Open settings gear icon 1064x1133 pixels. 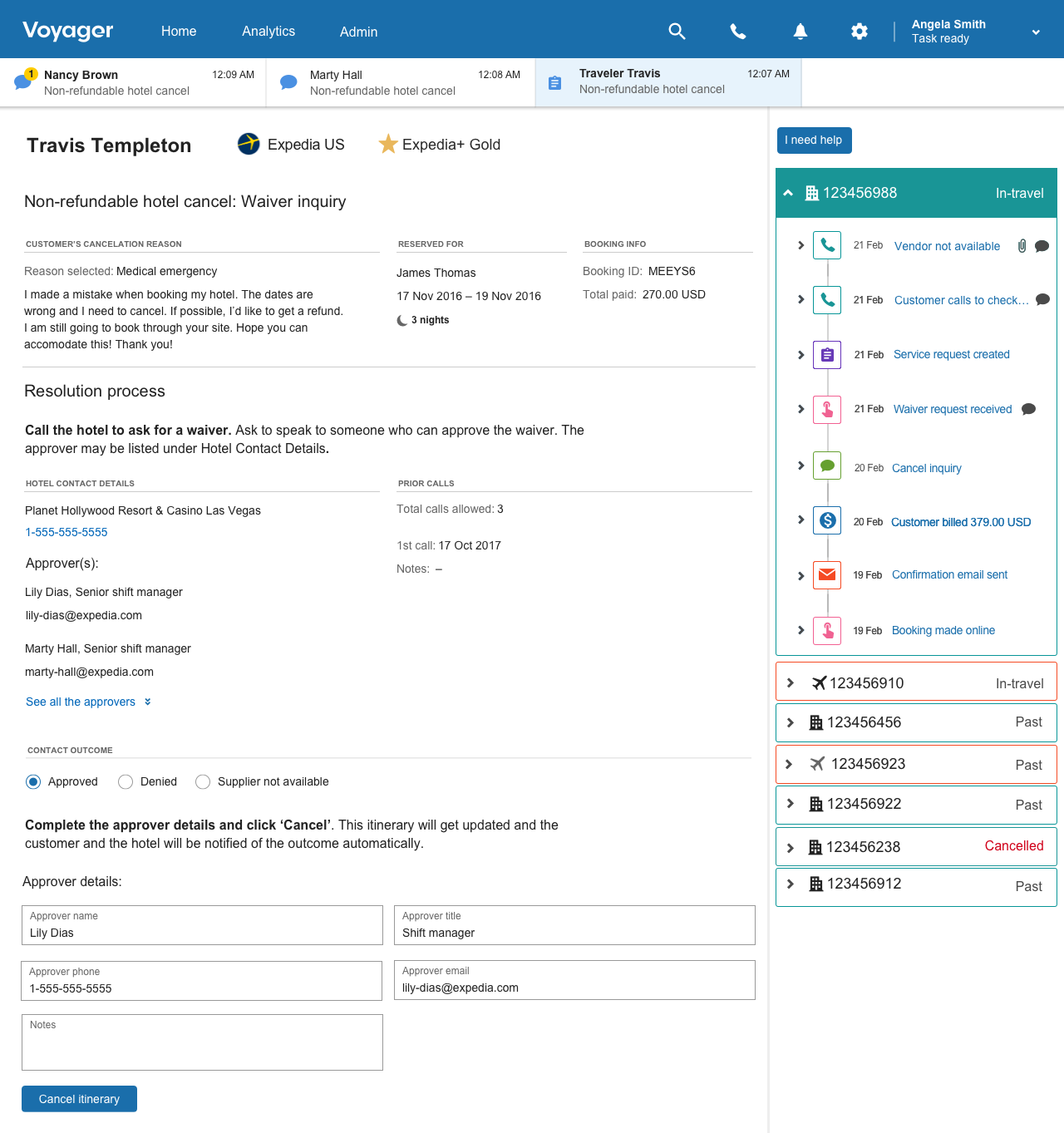click(x=860, y=32)
